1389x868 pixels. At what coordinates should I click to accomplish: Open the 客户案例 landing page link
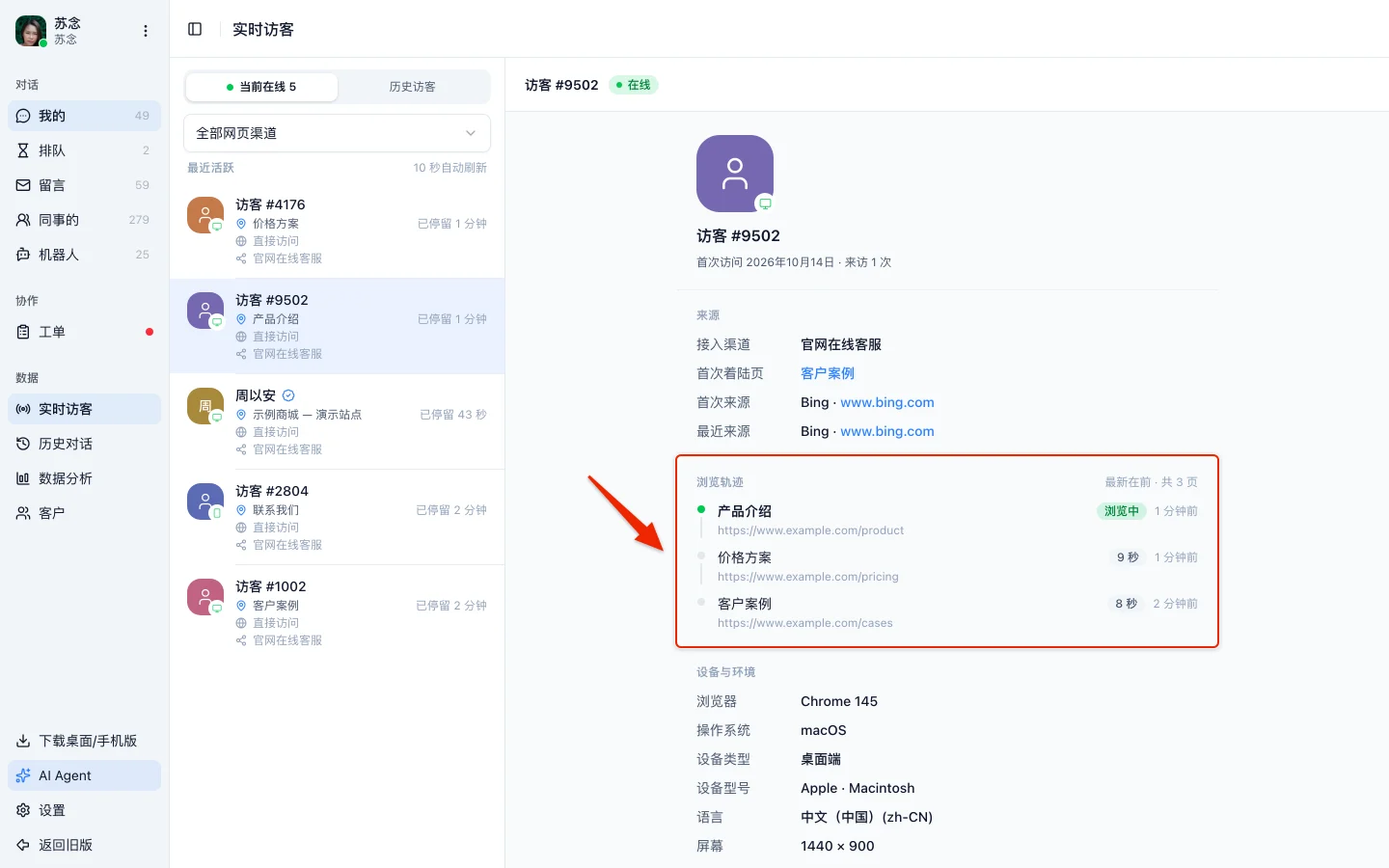(x=828, y=373)
